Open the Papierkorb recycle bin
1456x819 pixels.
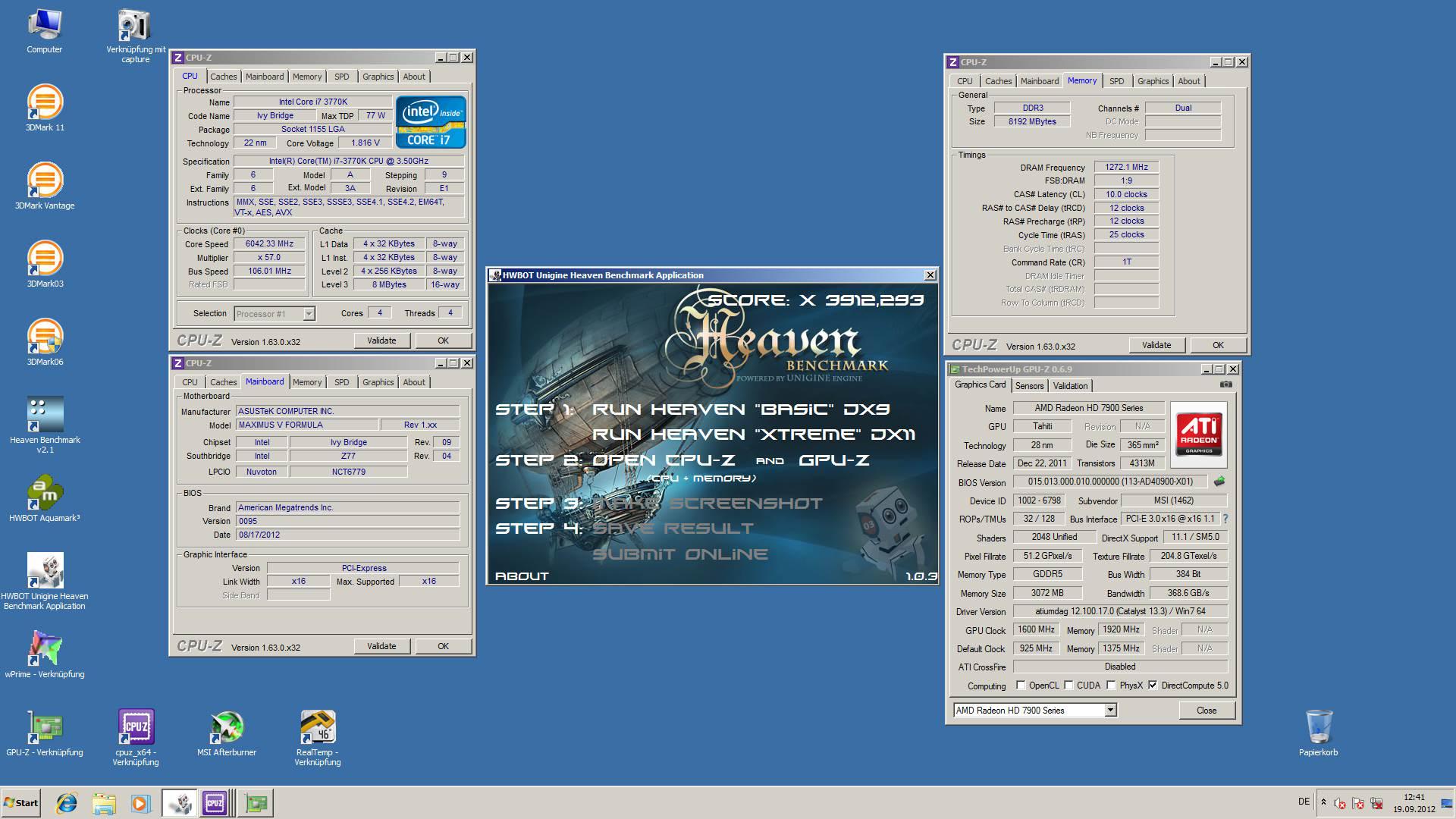pyautogui.click(x=1318, y=733)
